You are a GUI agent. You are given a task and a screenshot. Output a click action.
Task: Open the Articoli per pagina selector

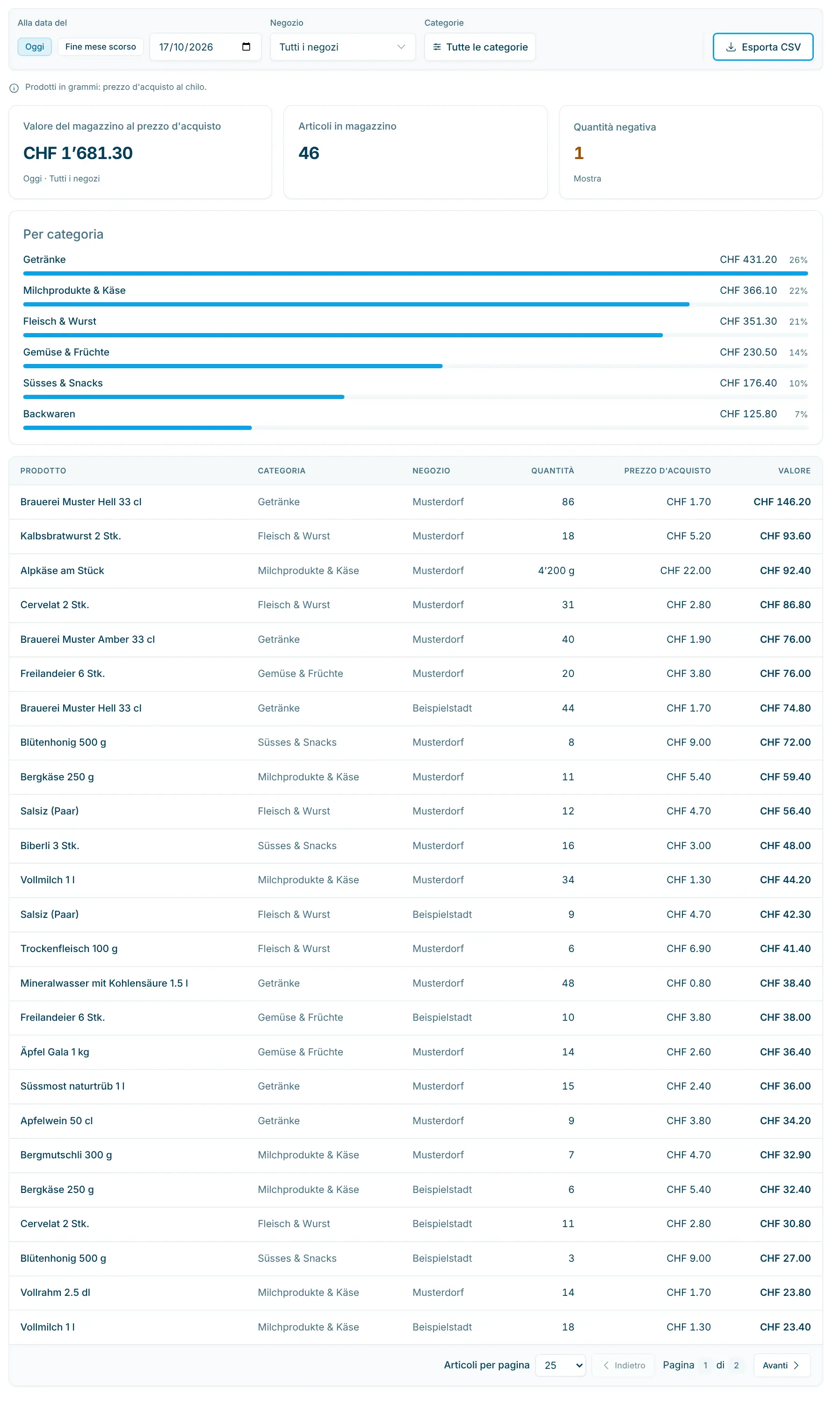click(560, 1365)
